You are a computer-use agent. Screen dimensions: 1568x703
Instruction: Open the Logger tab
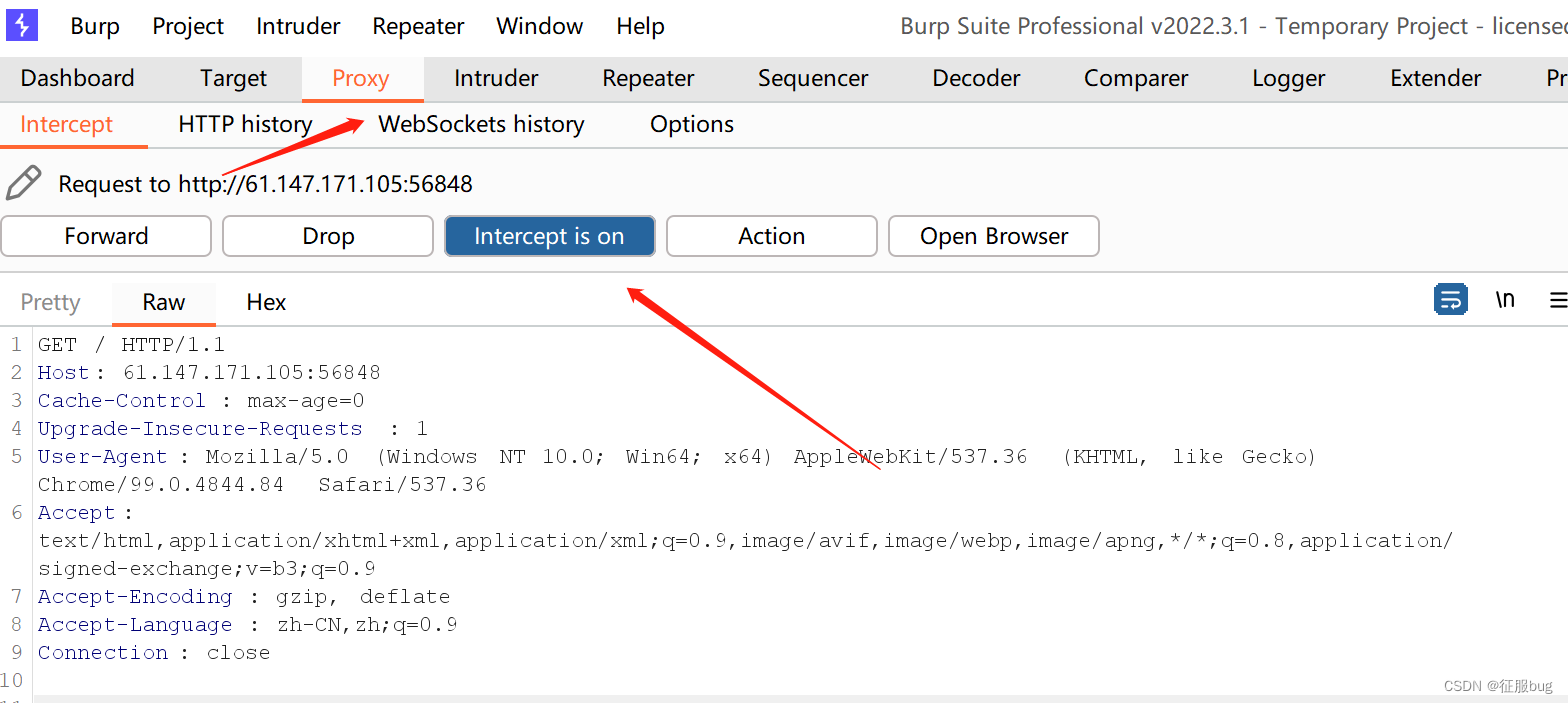(x=1288, y=78)
